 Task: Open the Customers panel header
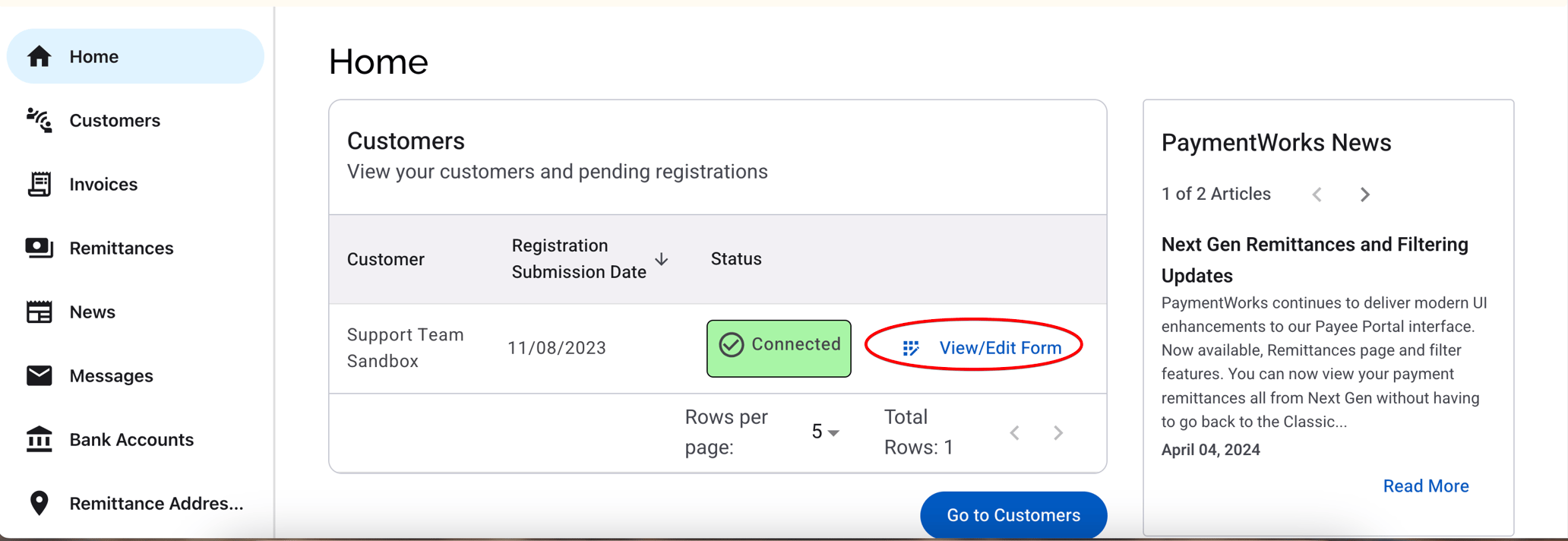pos(406,141)
